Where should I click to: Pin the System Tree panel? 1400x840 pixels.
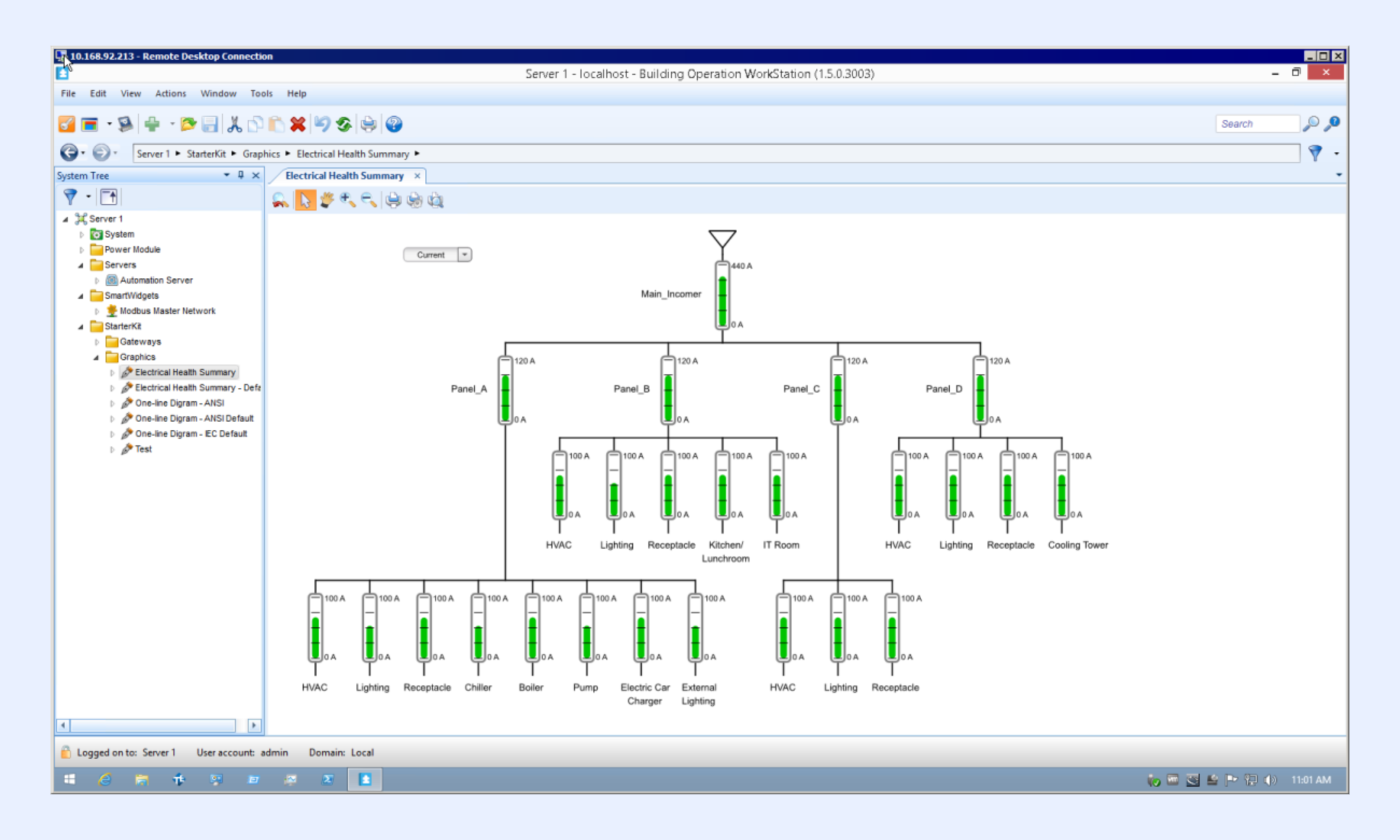[x=241, y=175]
